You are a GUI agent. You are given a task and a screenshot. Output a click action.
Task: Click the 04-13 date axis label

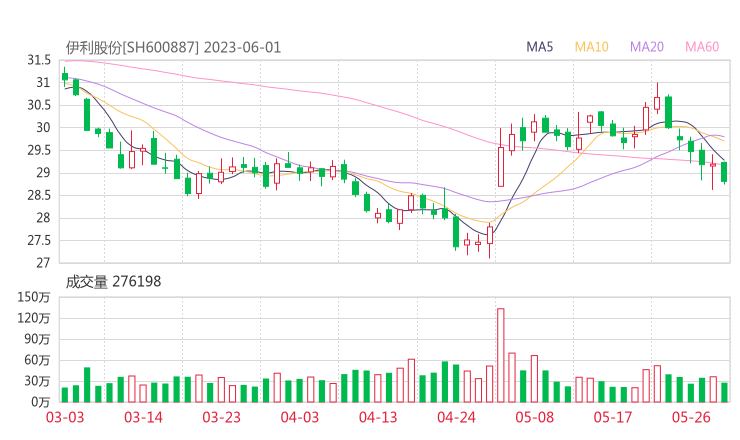(x=378, y=417)
